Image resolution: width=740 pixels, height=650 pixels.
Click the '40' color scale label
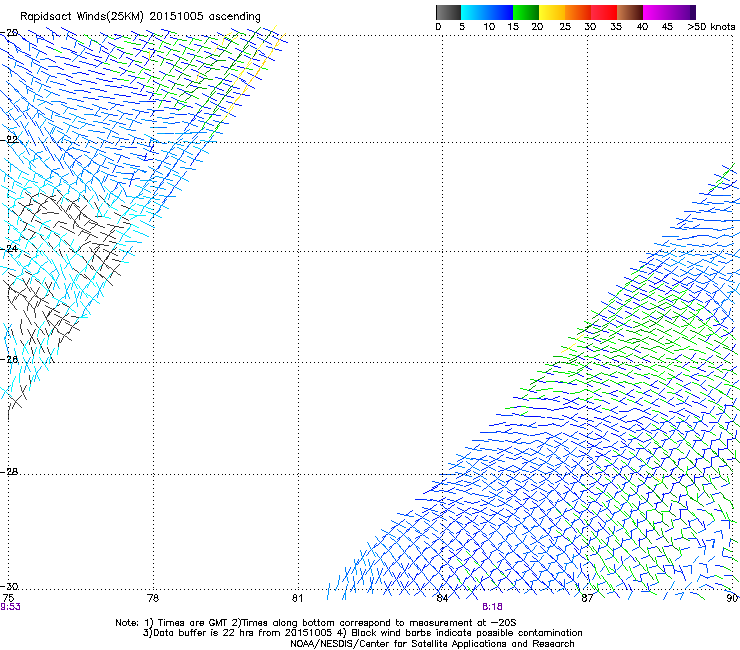[642, 27]
